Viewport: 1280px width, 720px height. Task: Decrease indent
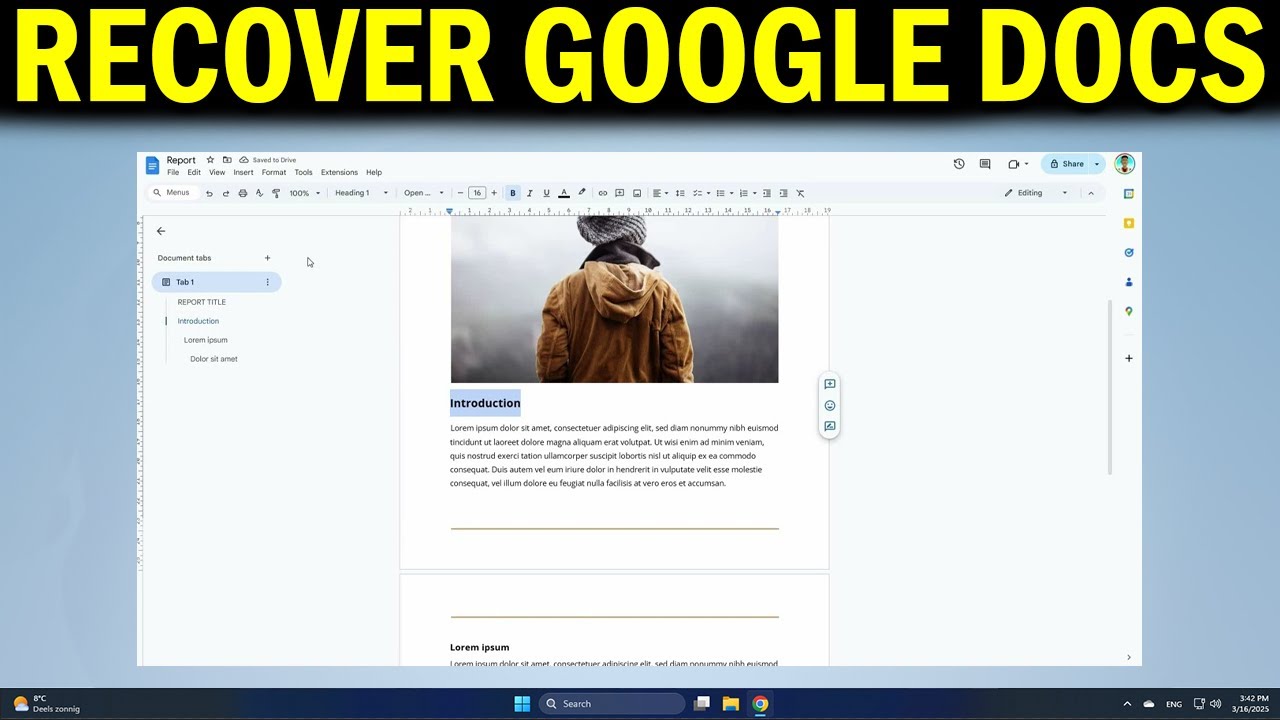tap(767, 193)
